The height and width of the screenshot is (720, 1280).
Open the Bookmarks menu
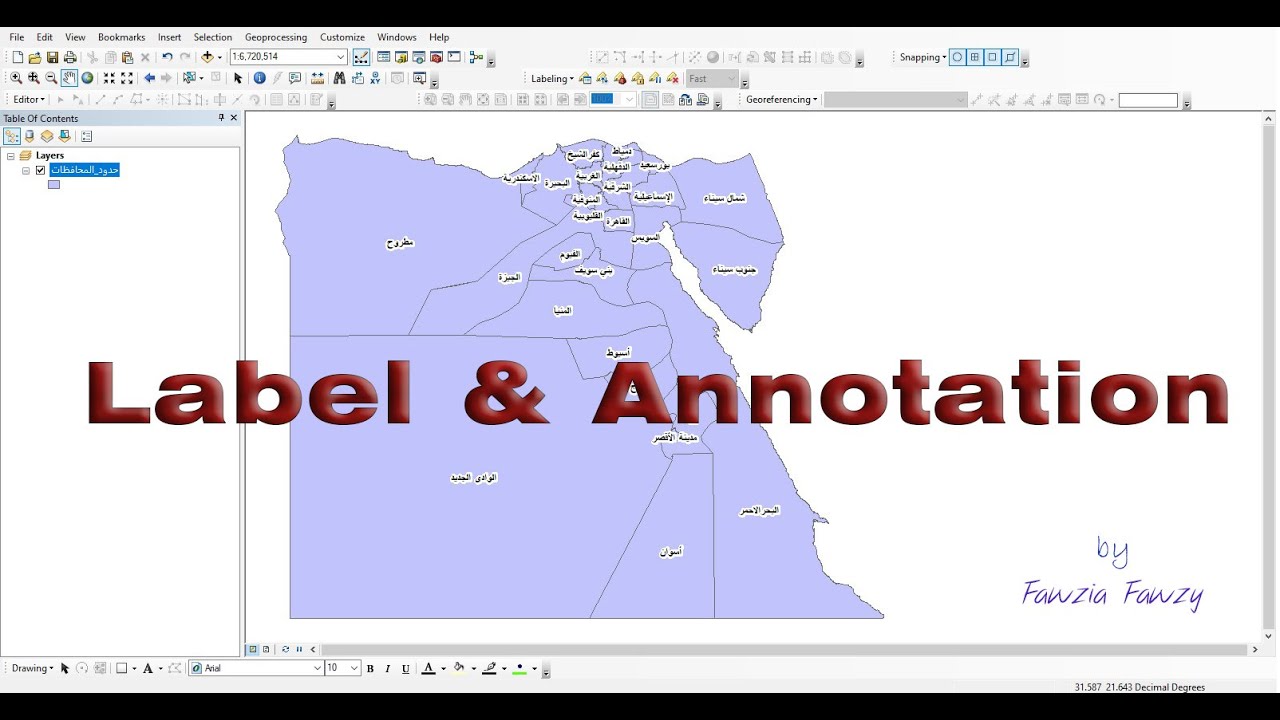click(121, 37)
